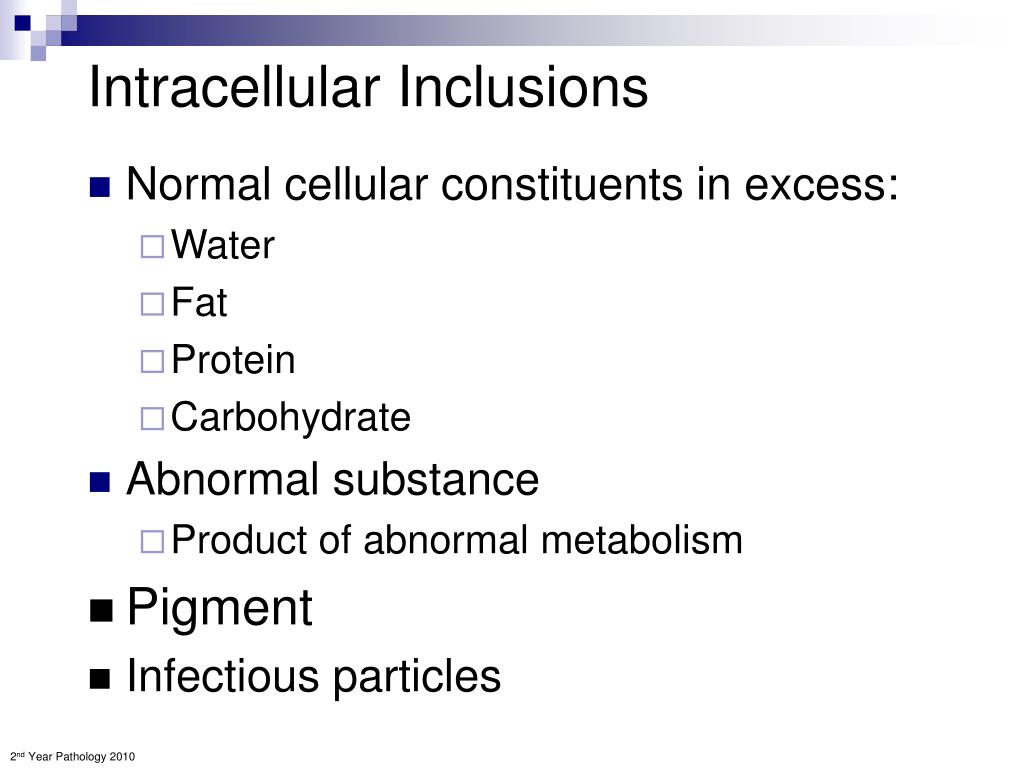Click the word Pigment
The width and height of the screenshot is (1024, 768).
click(219, 609)
